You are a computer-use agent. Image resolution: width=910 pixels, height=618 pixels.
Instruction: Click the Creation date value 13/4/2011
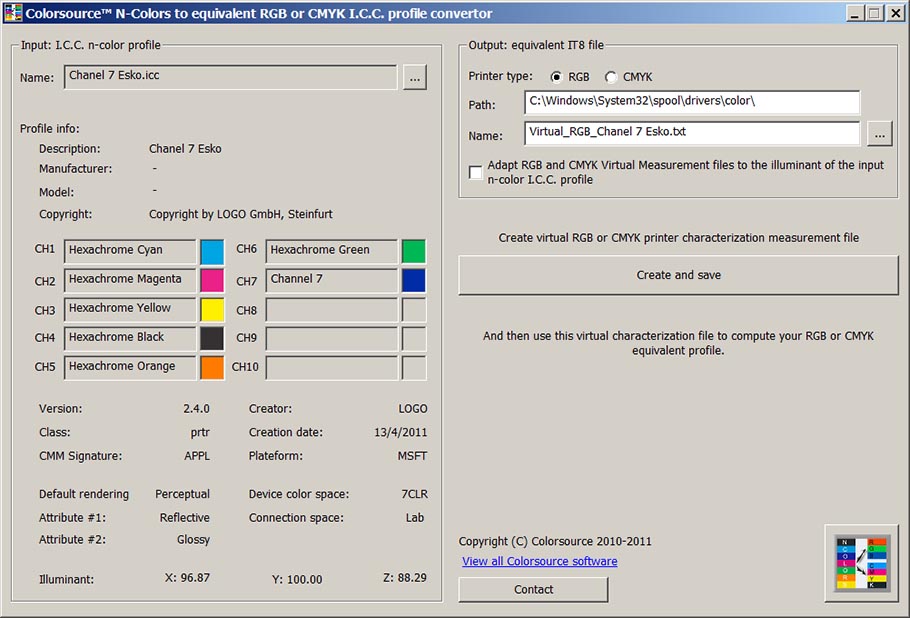[400, 432]
